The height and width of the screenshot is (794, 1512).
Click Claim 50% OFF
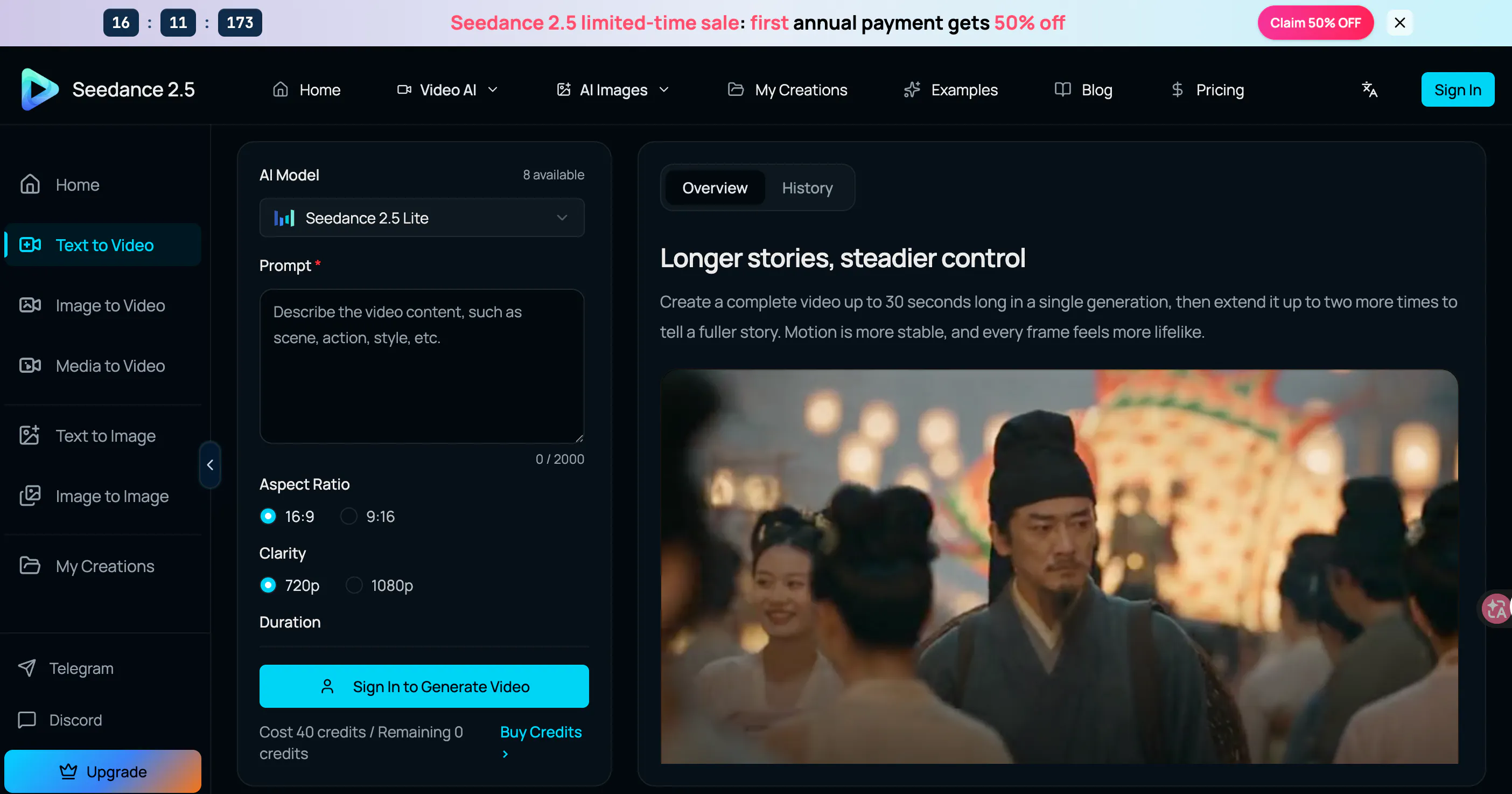(1315, 23)
